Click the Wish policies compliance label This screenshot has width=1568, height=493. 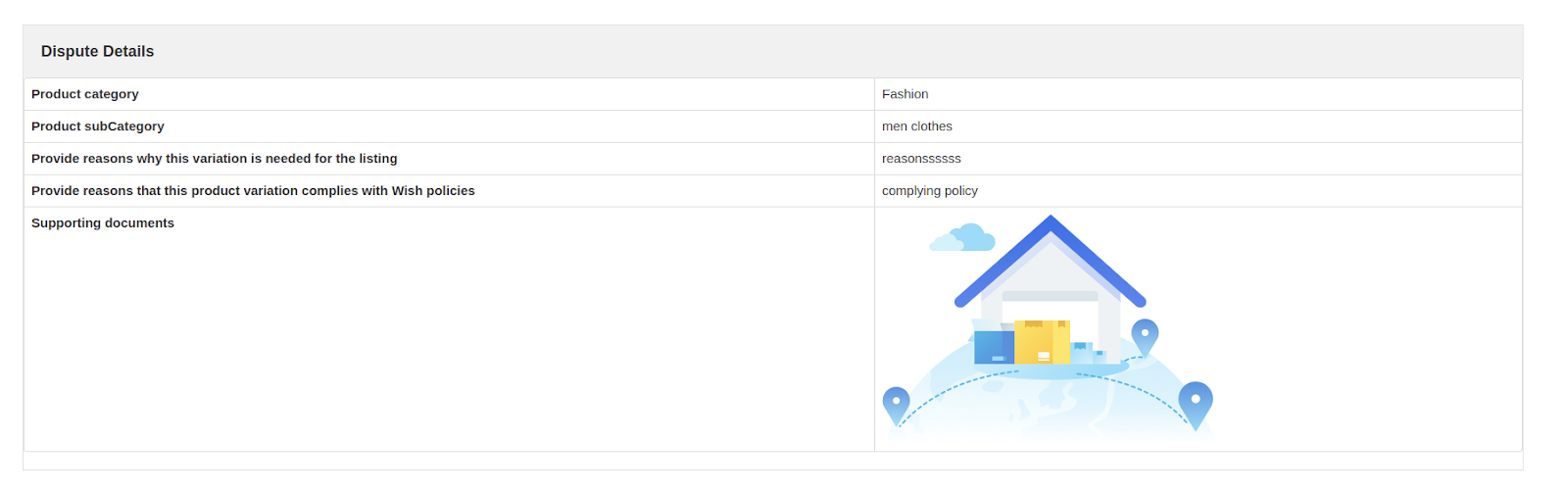[253, 191]
